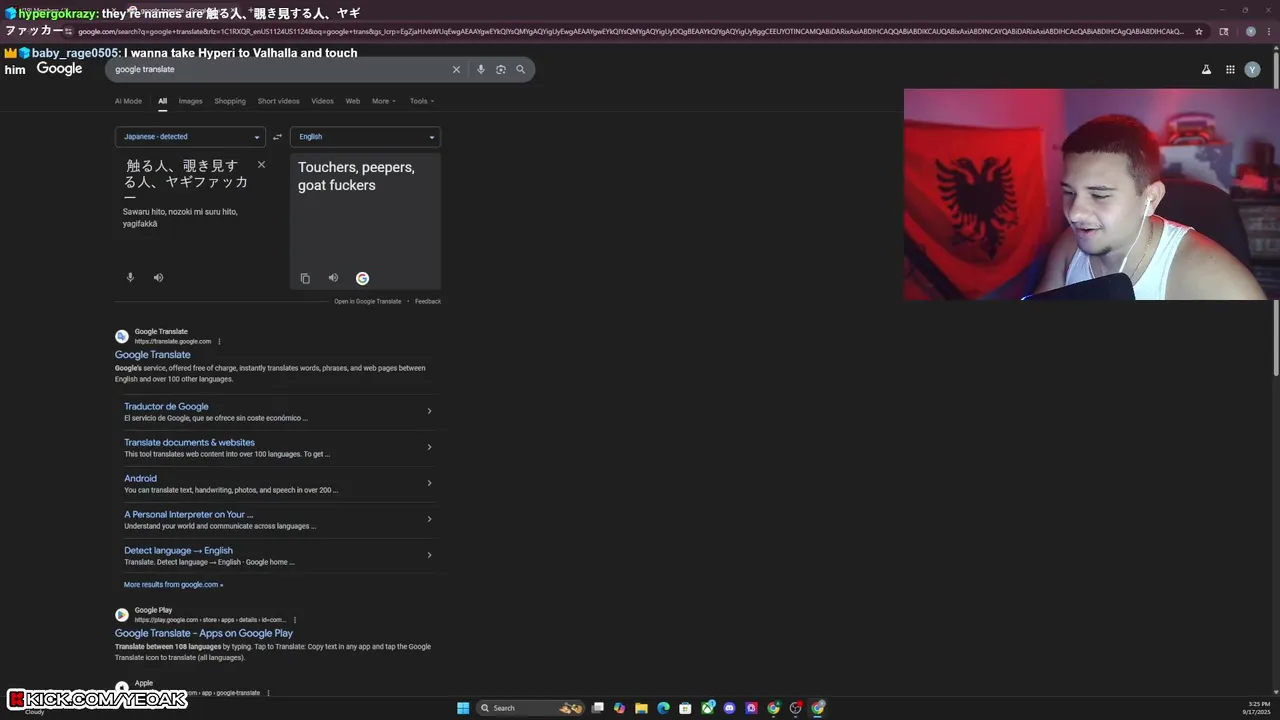Screen dimensions: 1280x720
Task: Open Microsoft Store from the taskbar
Action: tap(685, 708)
